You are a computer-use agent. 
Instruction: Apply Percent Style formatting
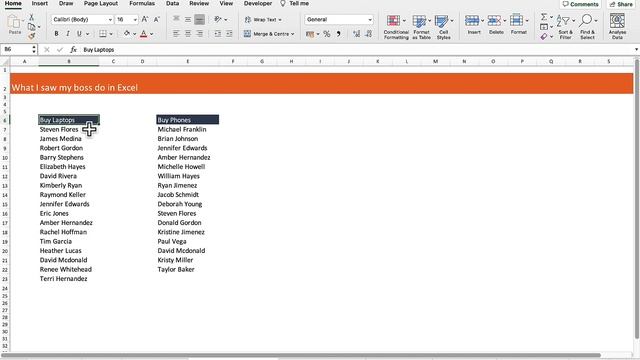coord(327,34)
